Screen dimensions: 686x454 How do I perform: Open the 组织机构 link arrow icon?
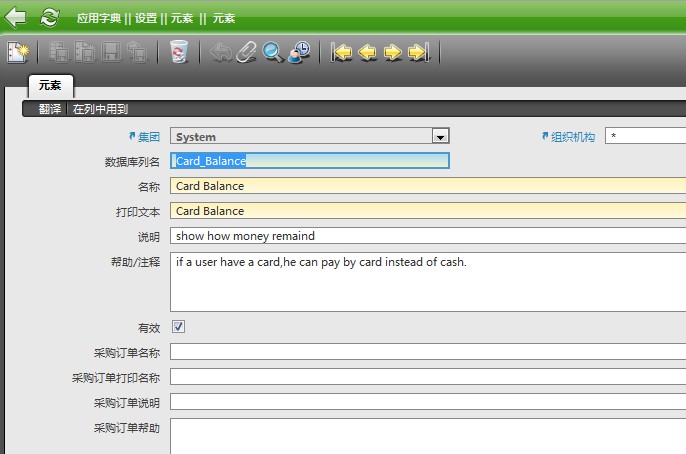click(545, 136)
